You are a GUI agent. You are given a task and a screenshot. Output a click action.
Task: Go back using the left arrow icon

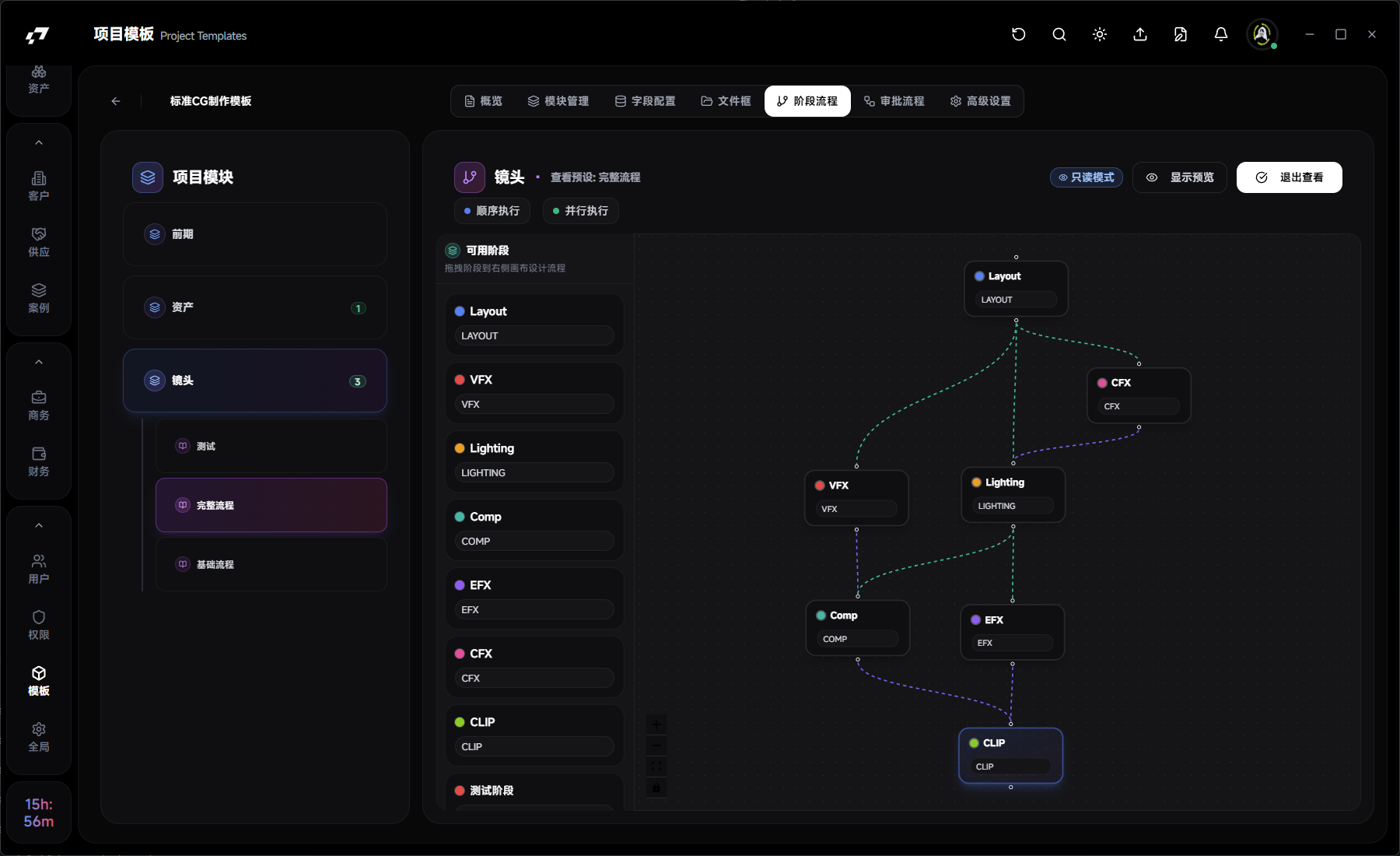(x=116, y=101)
